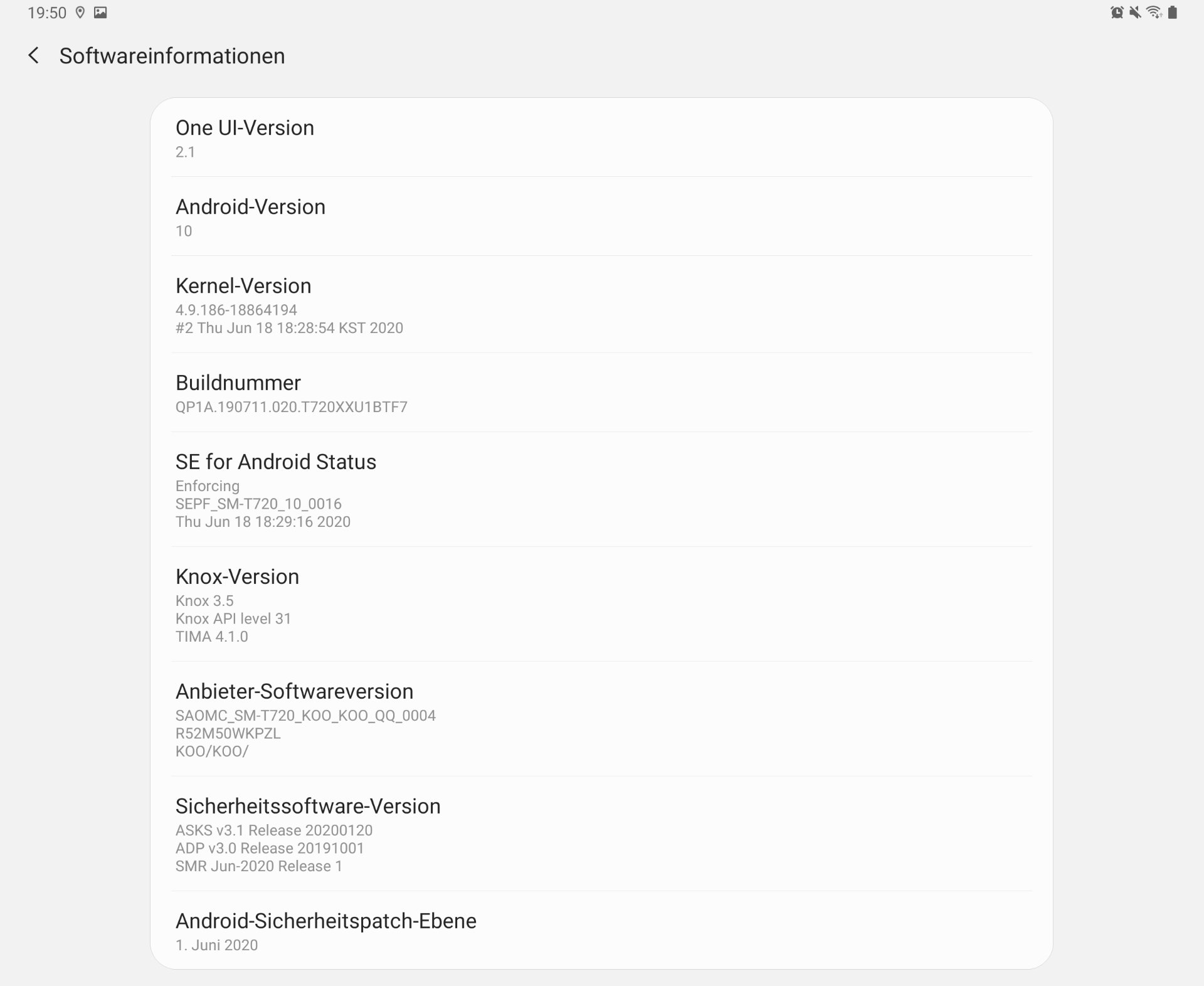Tap the muted sound status icon
The width and height of the screenshot is (1204, 986).
(1135, 13)
